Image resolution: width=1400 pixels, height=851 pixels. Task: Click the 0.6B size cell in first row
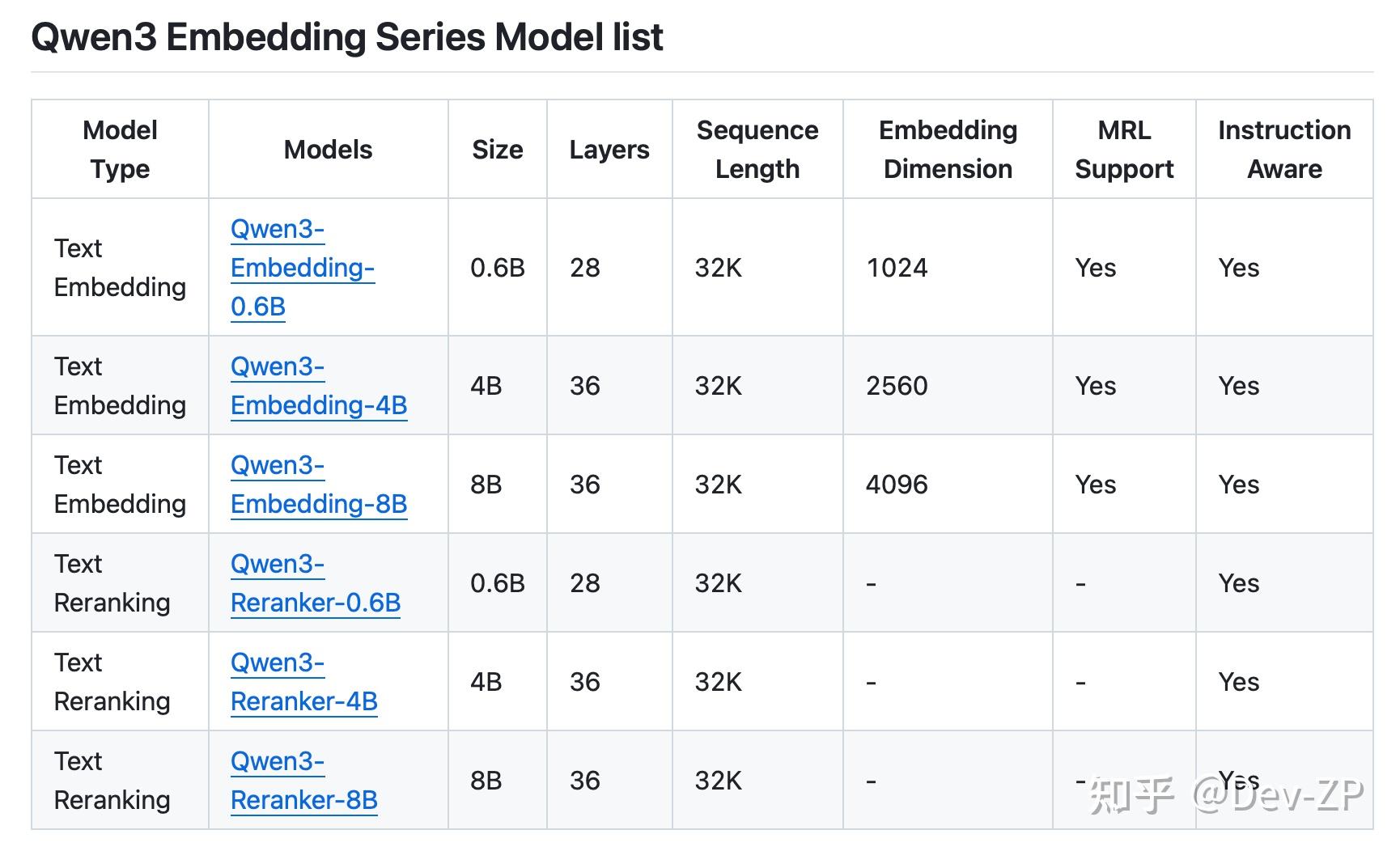(x=497, y=268)
